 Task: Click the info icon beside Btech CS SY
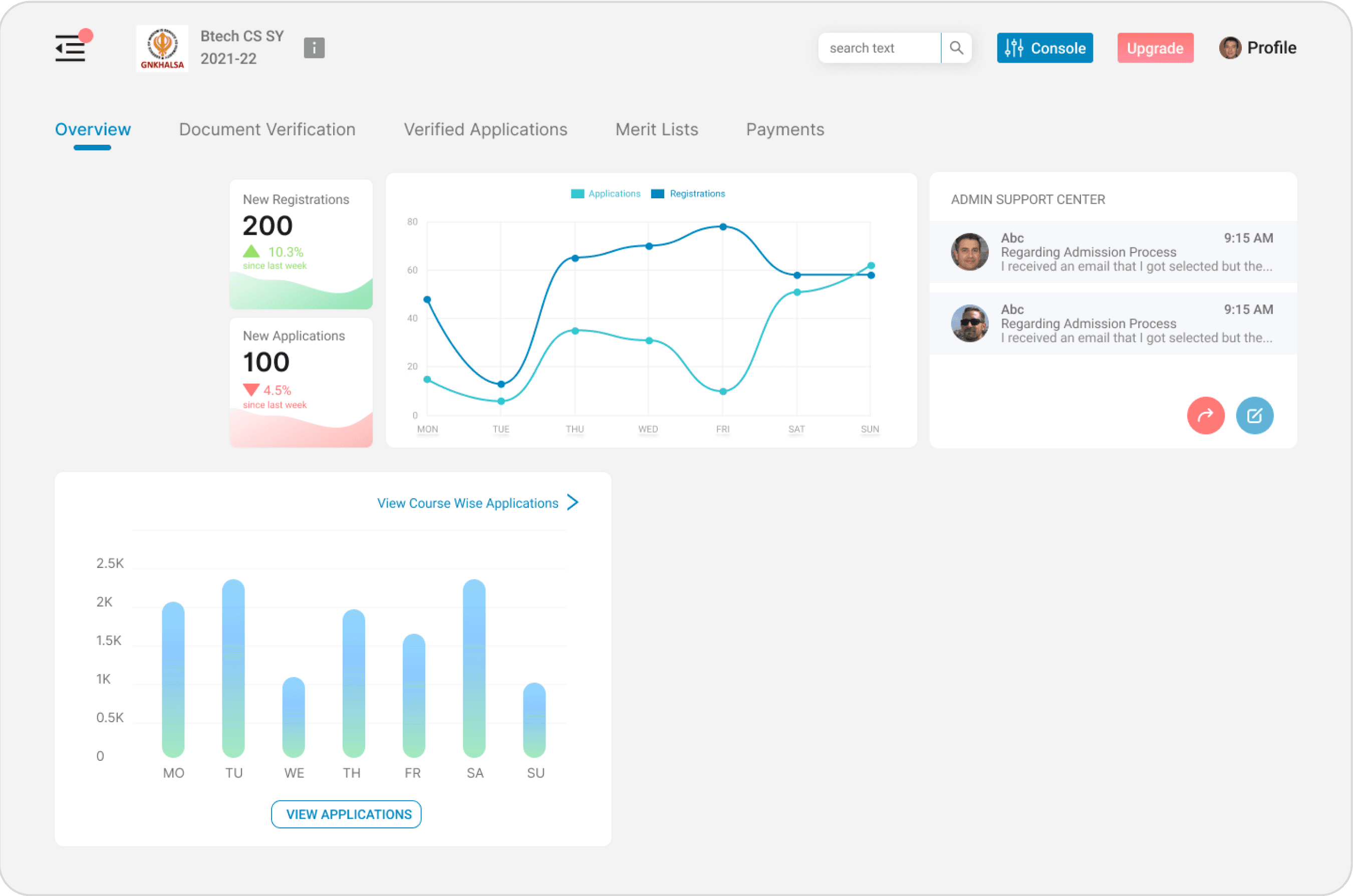coord(314,48)
